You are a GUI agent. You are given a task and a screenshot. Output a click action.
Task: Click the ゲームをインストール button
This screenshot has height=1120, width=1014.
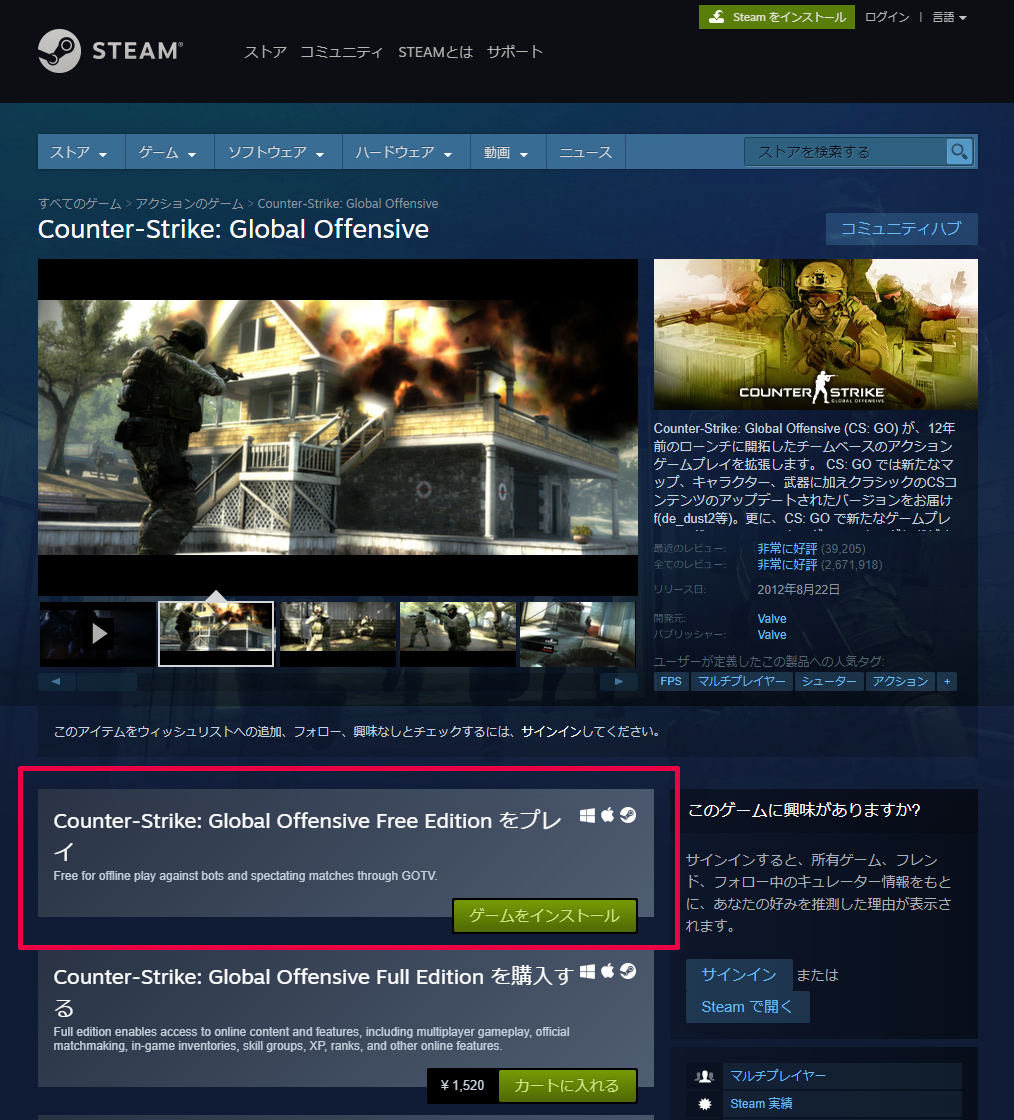[x=544, y=916]
